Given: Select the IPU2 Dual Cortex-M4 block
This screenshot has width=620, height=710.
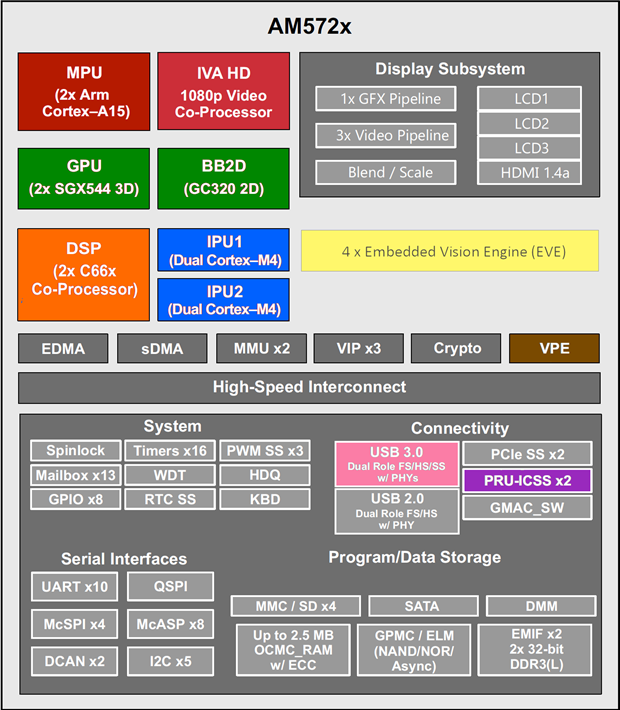Looking at the screenshot, I should (x=223, y=300).
